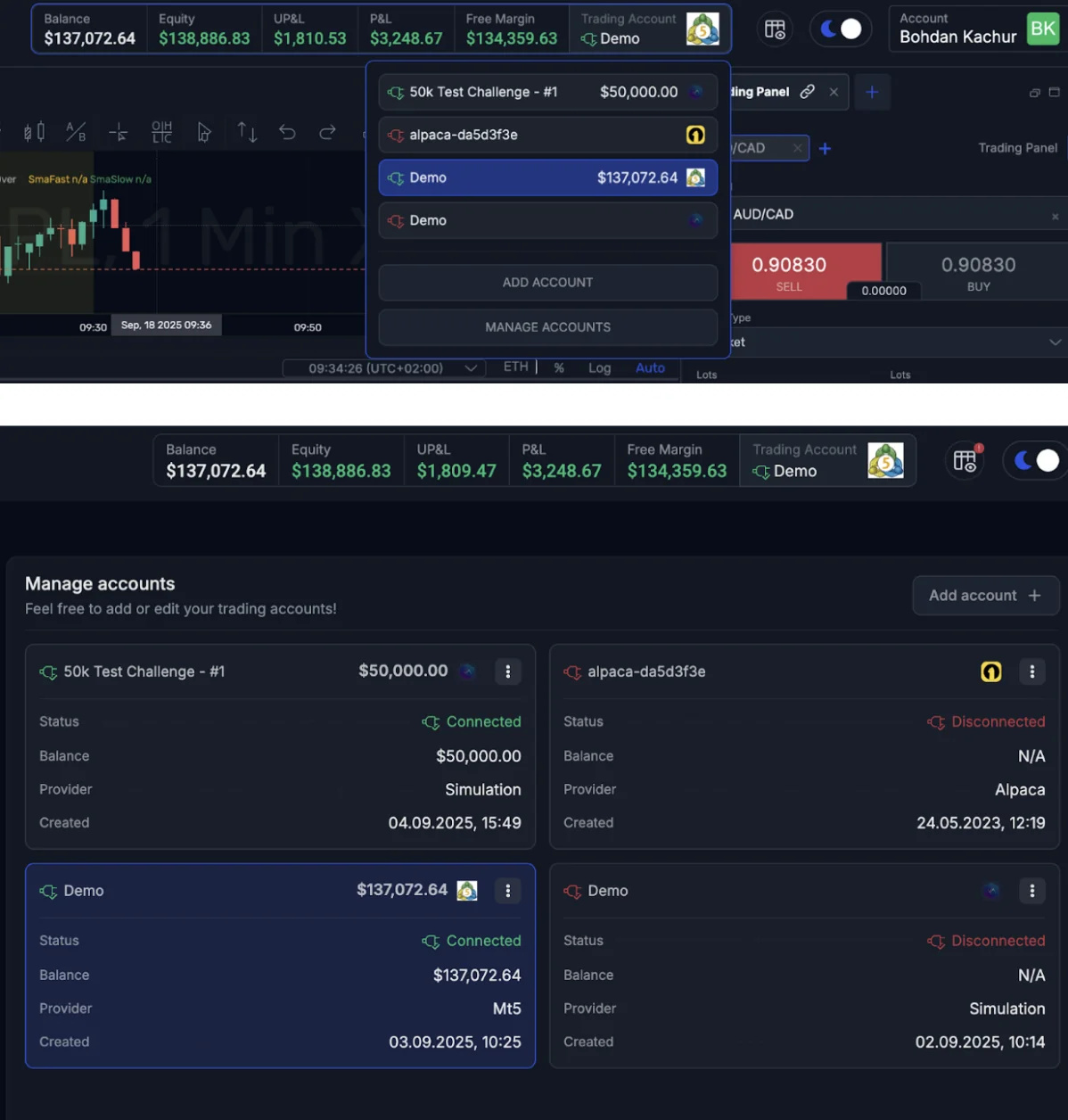Click the link icon on Trading Panel tab
Viewport: 1068px width, 1120px height.
808,92
